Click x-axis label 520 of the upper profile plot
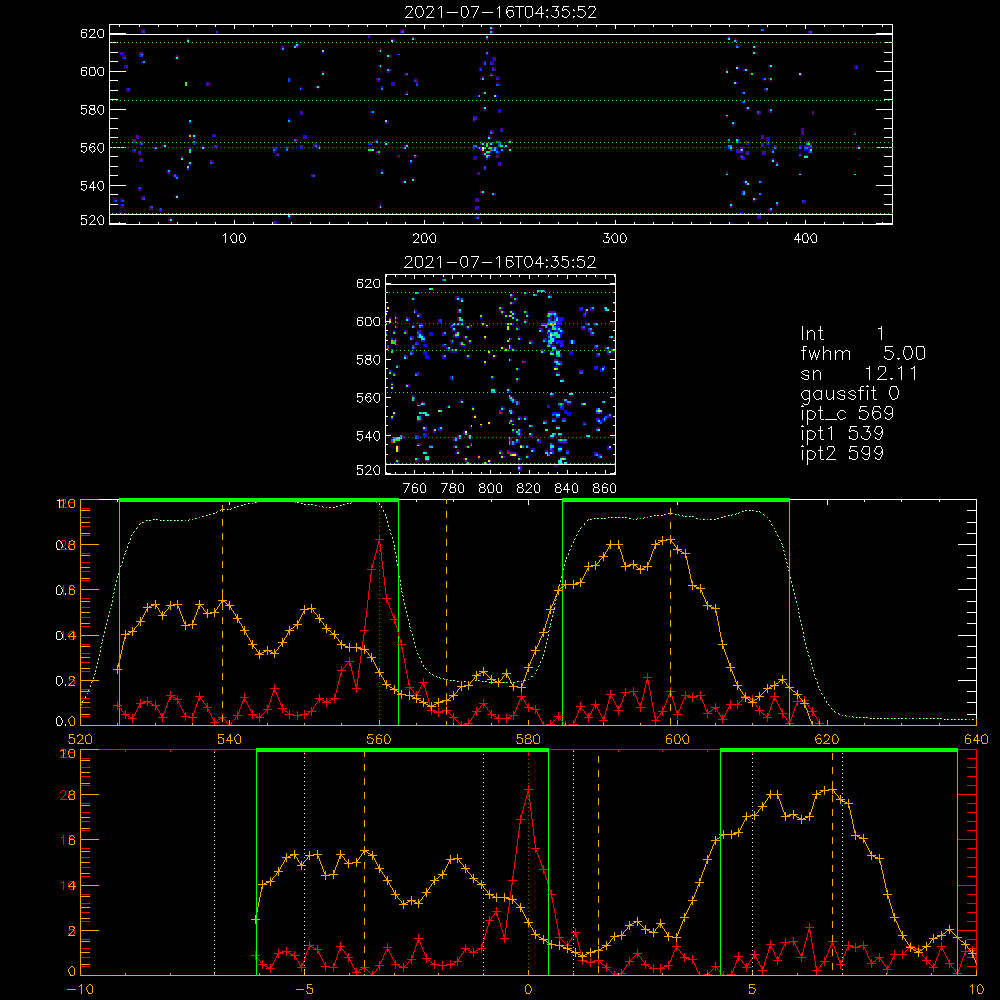 tap(80, 740)
